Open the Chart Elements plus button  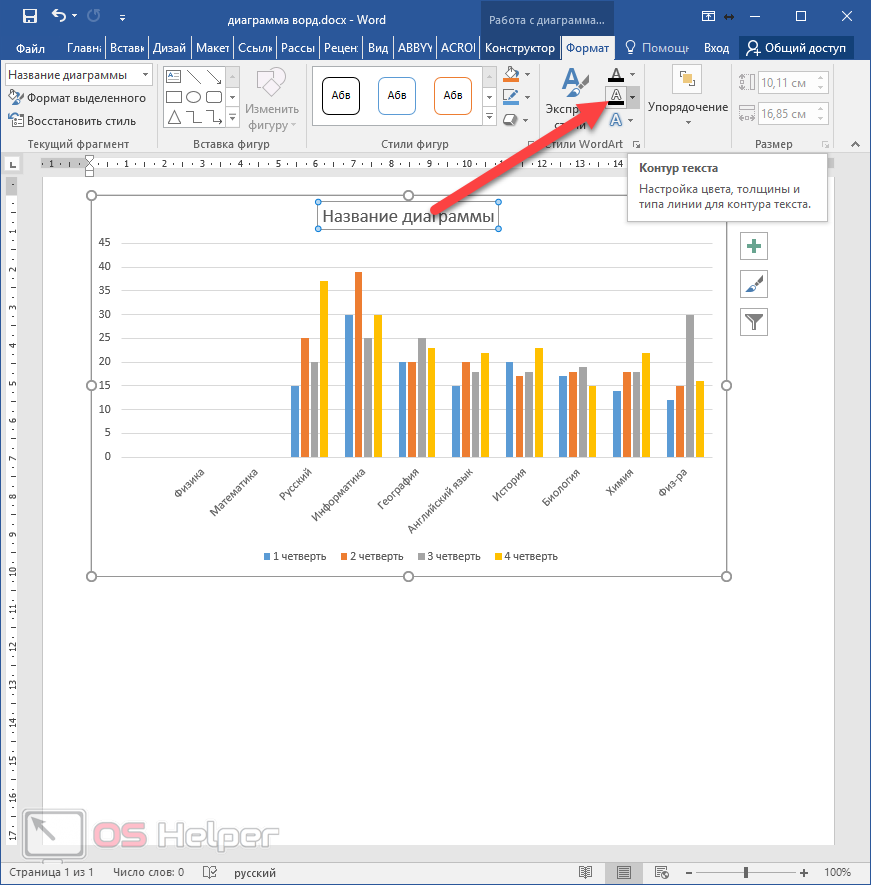point(753,246)
